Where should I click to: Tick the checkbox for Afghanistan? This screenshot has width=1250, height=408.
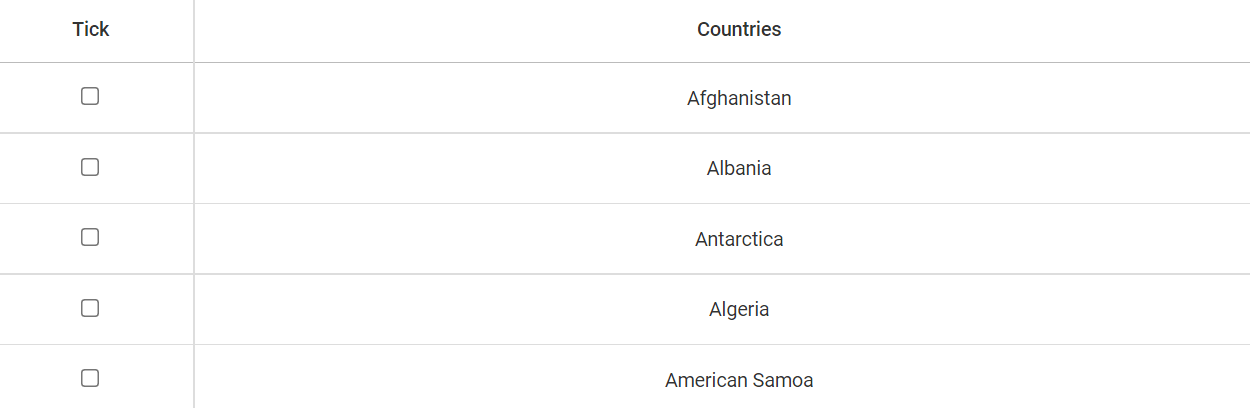[x=90, y=97]
